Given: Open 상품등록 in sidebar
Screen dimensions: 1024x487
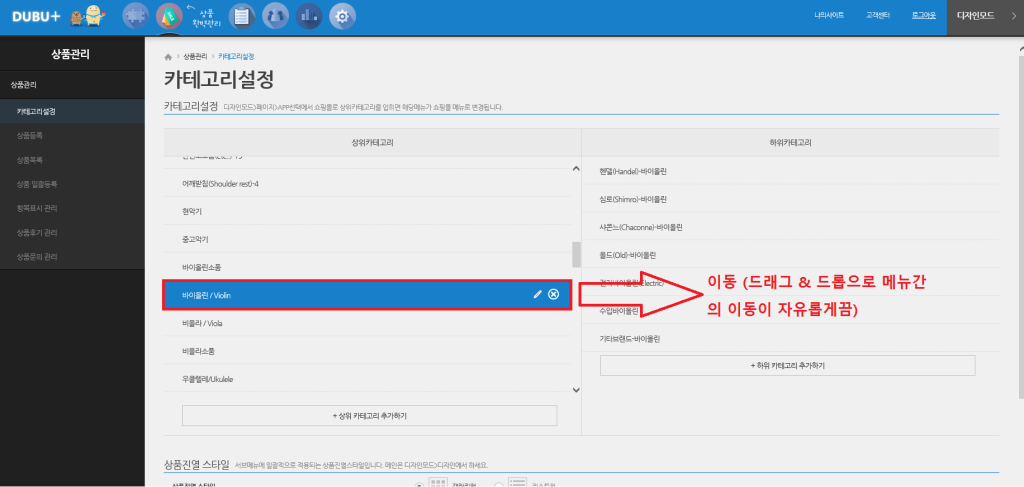Looking at the screenshot, I should [x=72, y=136].
